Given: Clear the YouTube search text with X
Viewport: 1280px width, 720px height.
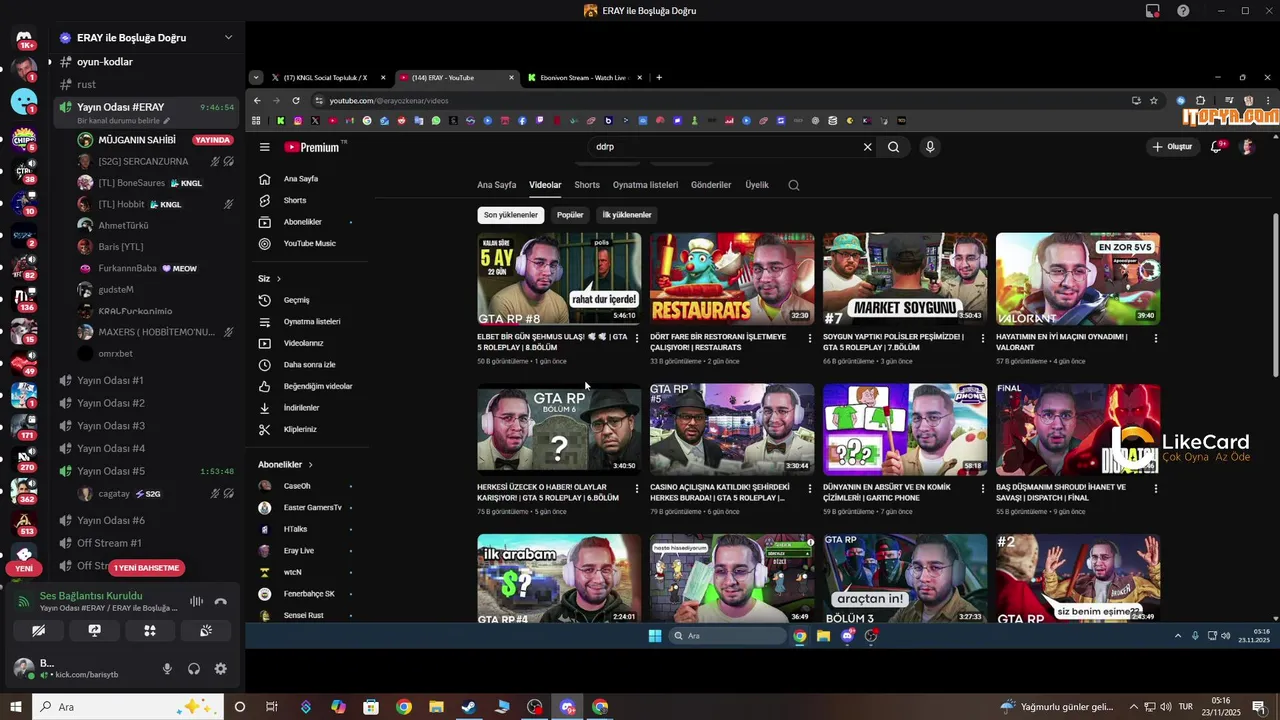Looking at the screenshot, I should [867, 147].
